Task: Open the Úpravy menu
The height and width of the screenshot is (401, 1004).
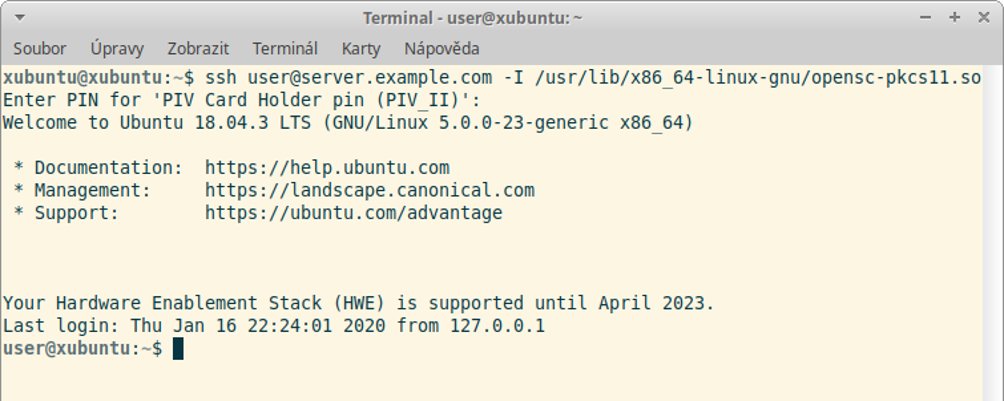Action: pos(117,49)
